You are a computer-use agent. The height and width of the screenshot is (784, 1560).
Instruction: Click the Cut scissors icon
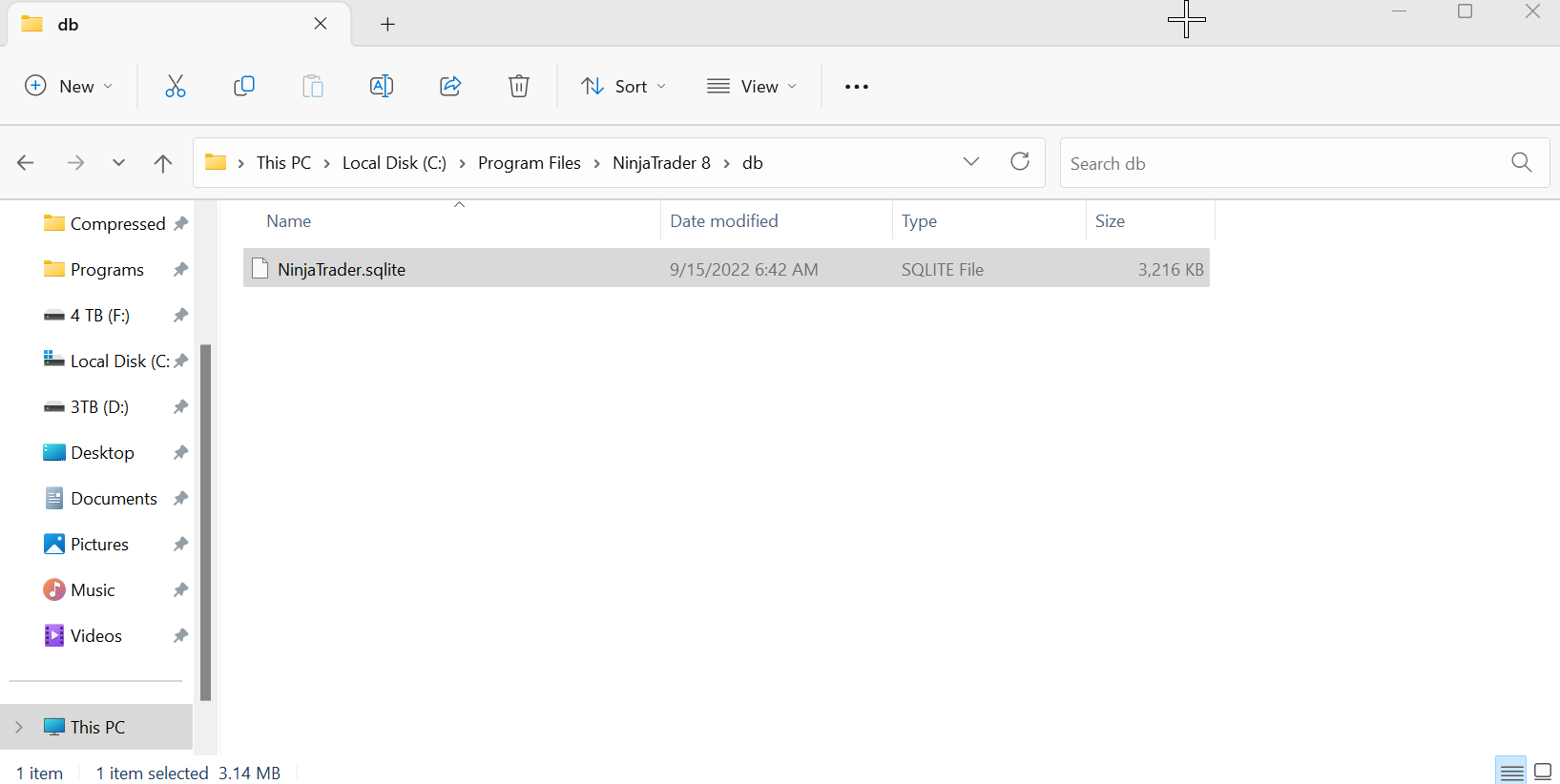point(176,87)
